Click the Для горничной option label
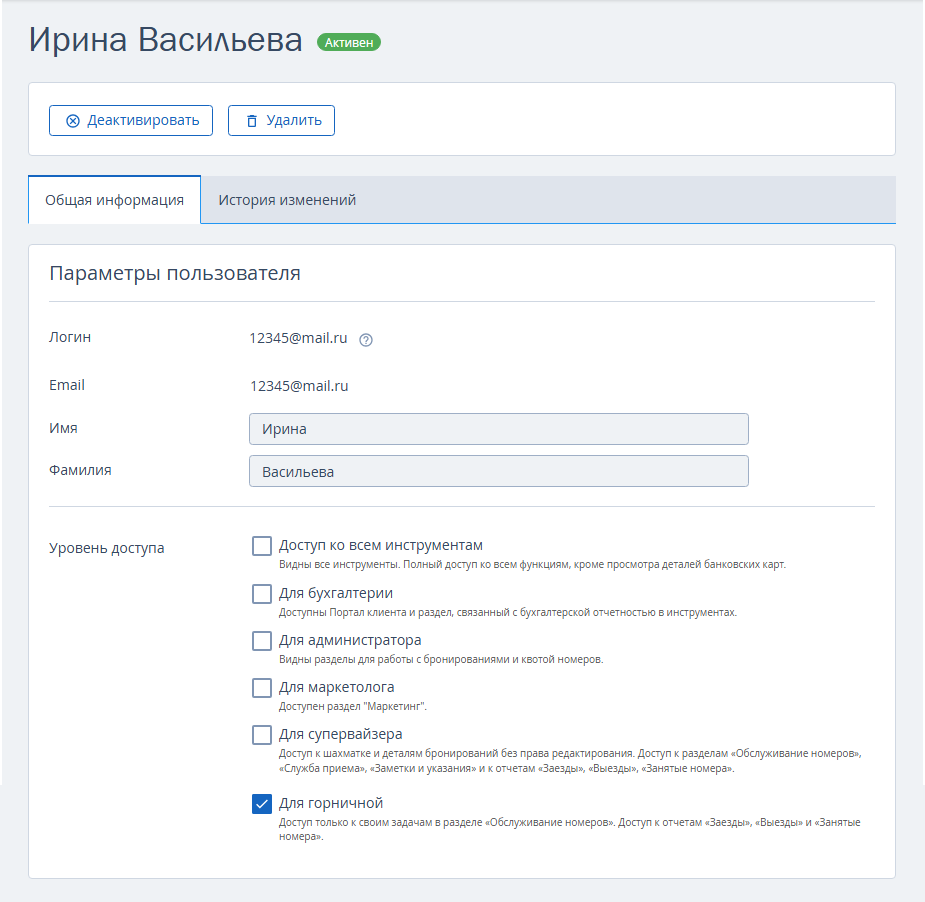This screenshot has width=925, height=902. (x=331, y=803)
